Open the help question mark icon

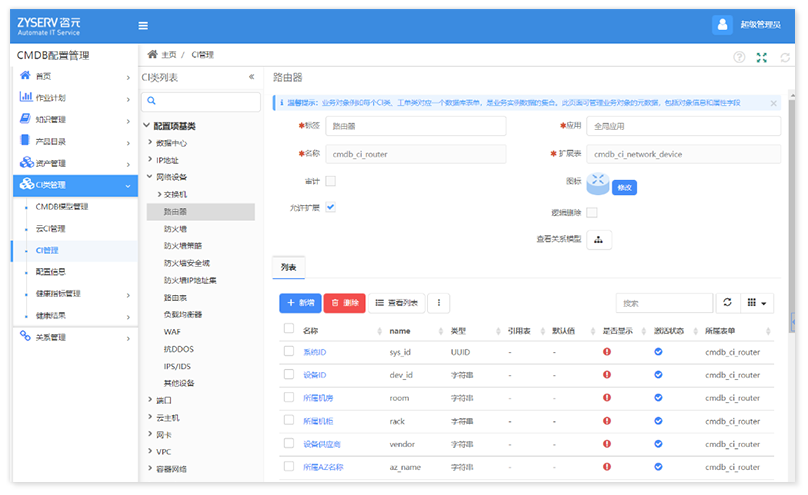(x=739, y=58)
